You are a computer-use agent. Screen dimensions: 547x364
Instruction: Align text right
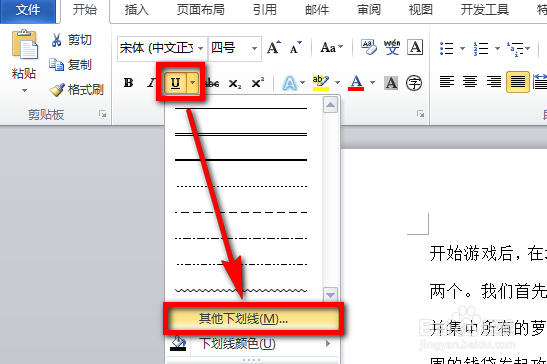(494, 82)
